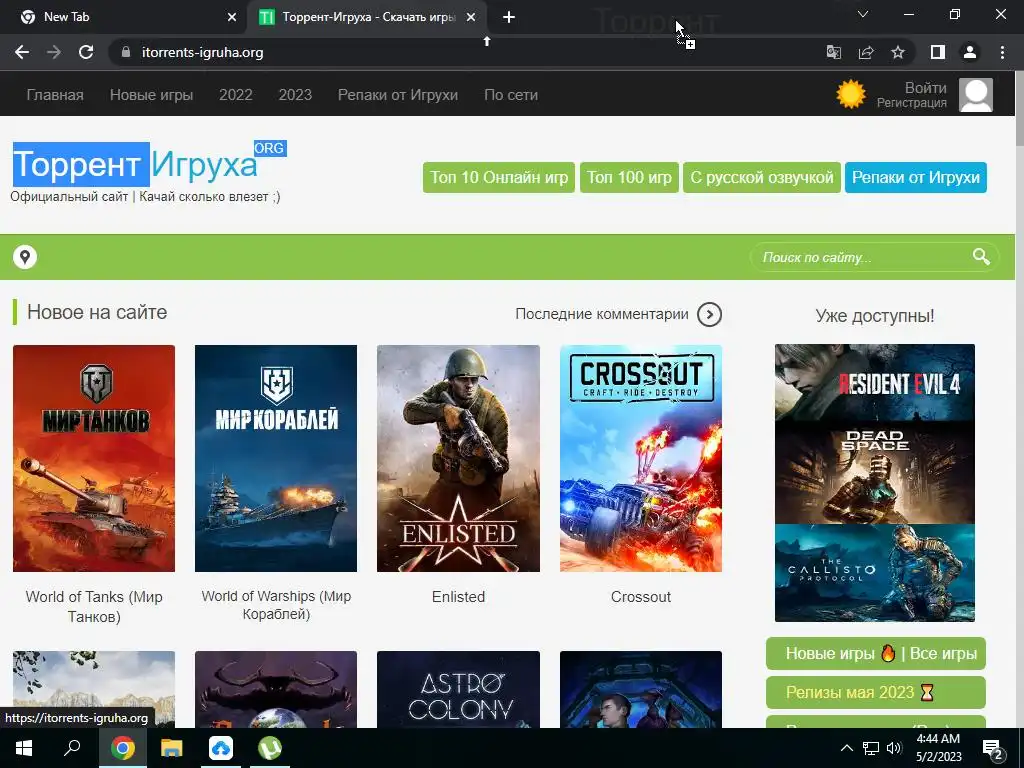Open File Explorer from taskbar

click(x=172, y=748)
